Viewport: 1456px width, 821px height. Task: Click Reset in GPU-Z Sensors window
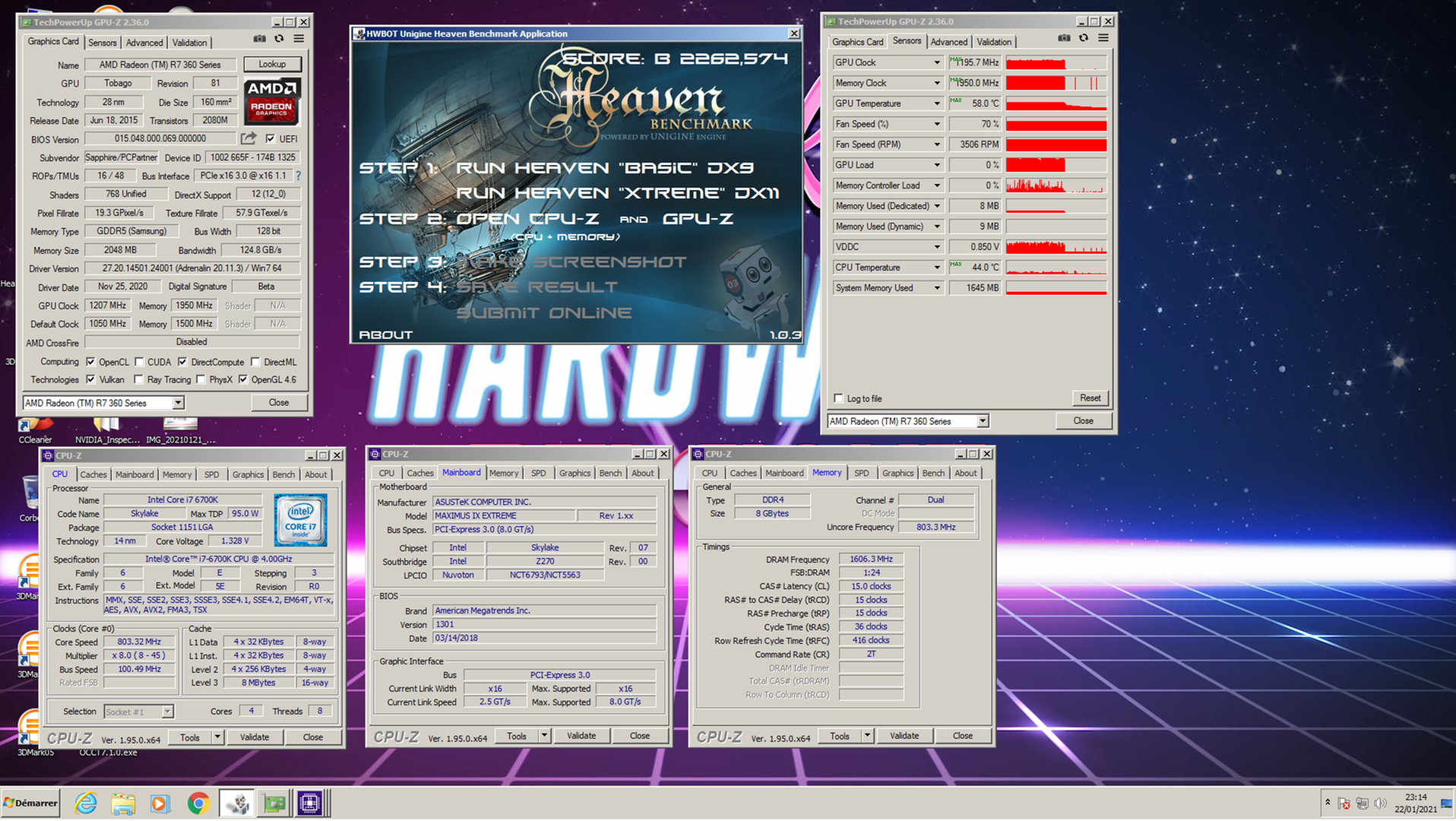pos(1090,398)
